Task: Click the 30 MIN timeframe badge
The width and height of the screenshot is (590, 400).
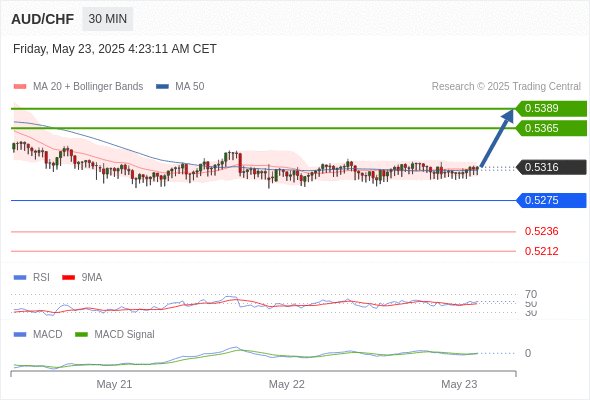Action: 108,19
